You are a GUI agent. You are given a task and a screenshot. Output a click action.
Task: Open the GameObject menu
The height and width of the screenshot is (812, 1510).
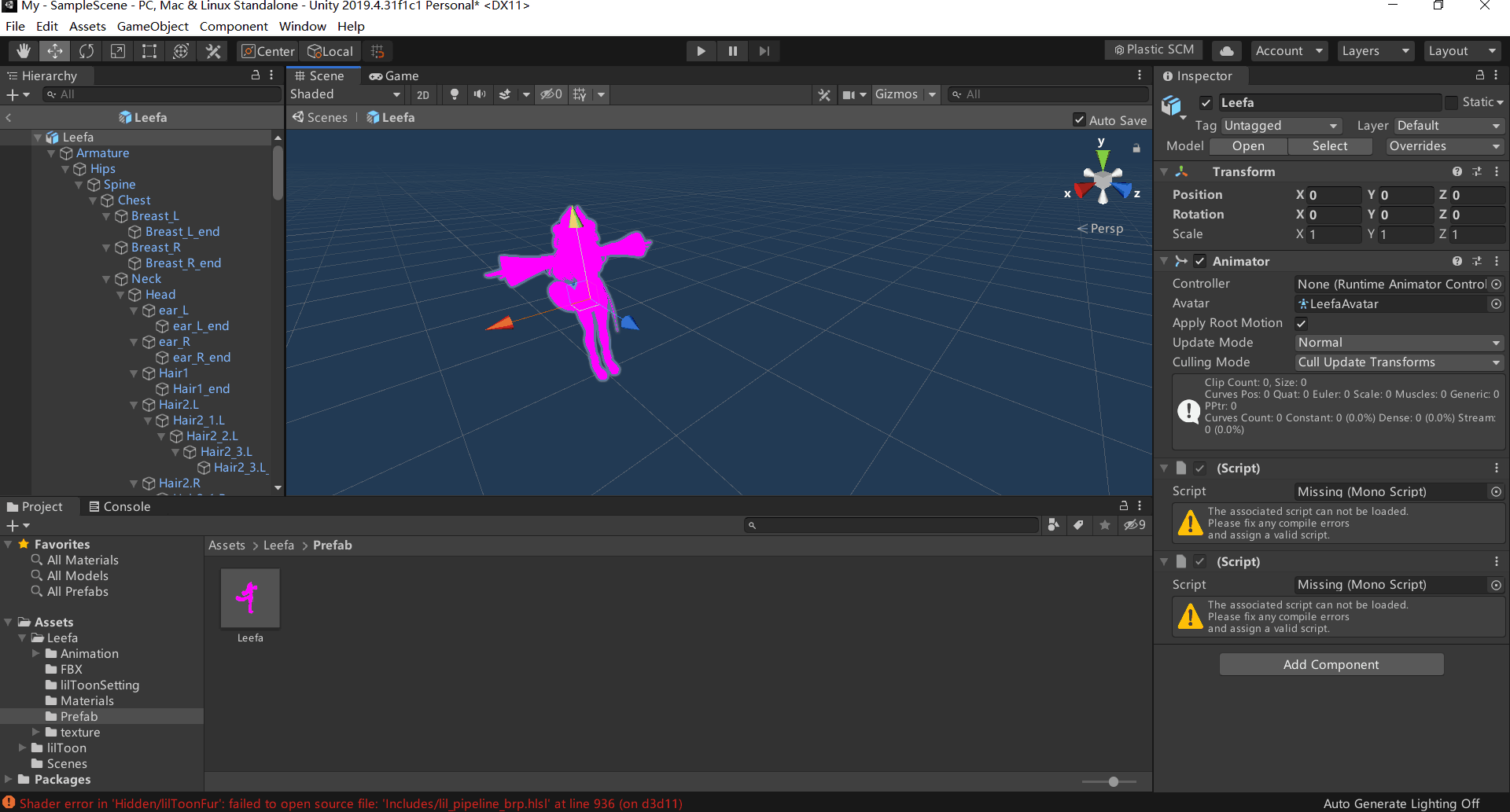click(x=153, y=26)
